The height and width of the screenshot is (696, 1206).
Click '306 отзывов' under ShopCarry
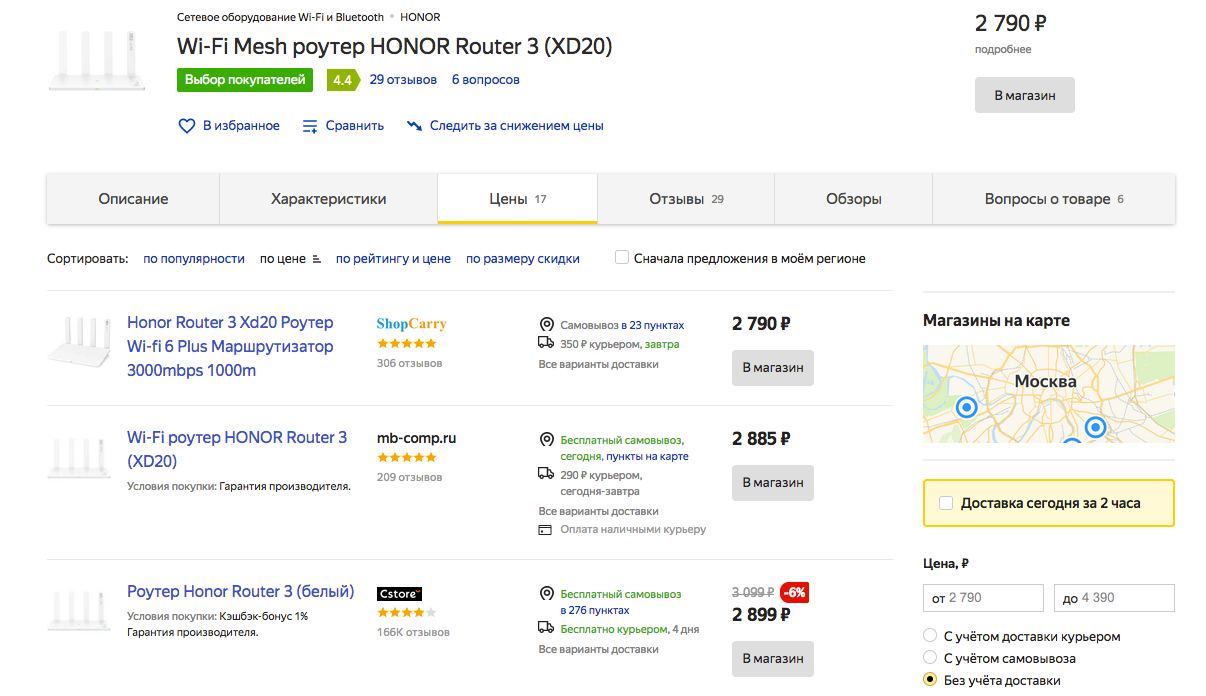(x=409, y=363)
